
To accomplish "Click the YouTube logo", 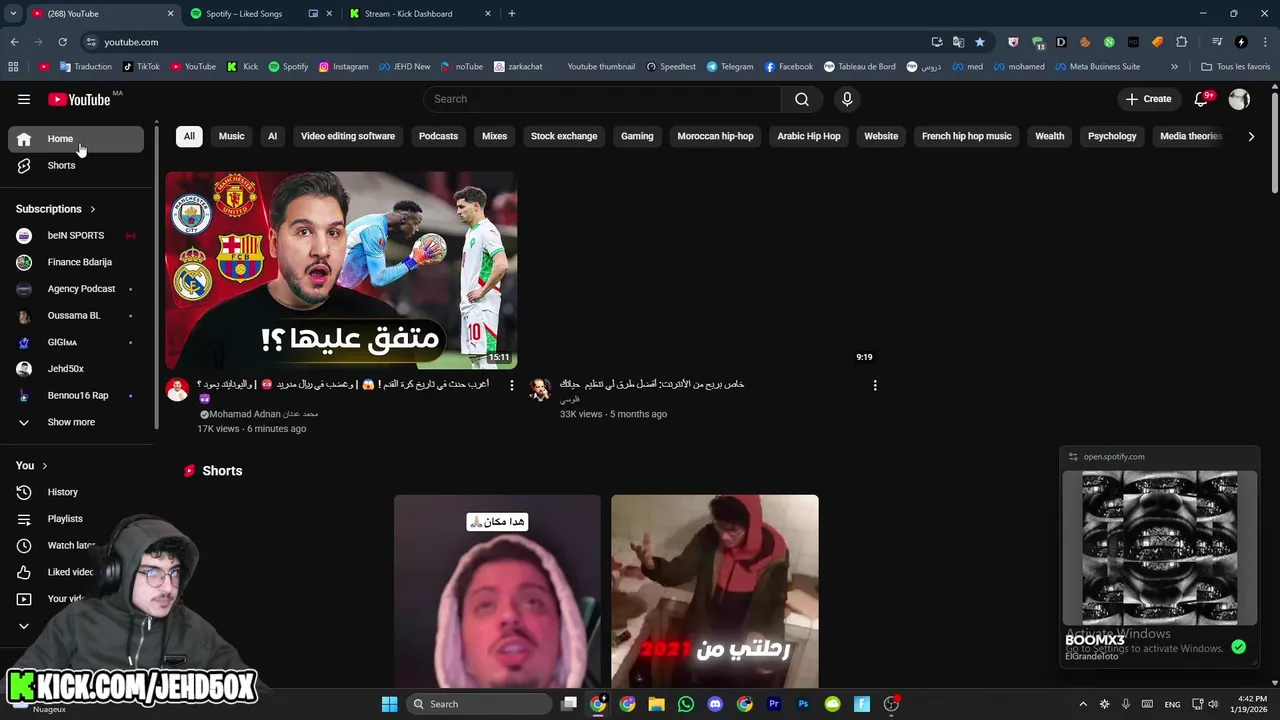I will pyautogui.click(x=79, y=99).
